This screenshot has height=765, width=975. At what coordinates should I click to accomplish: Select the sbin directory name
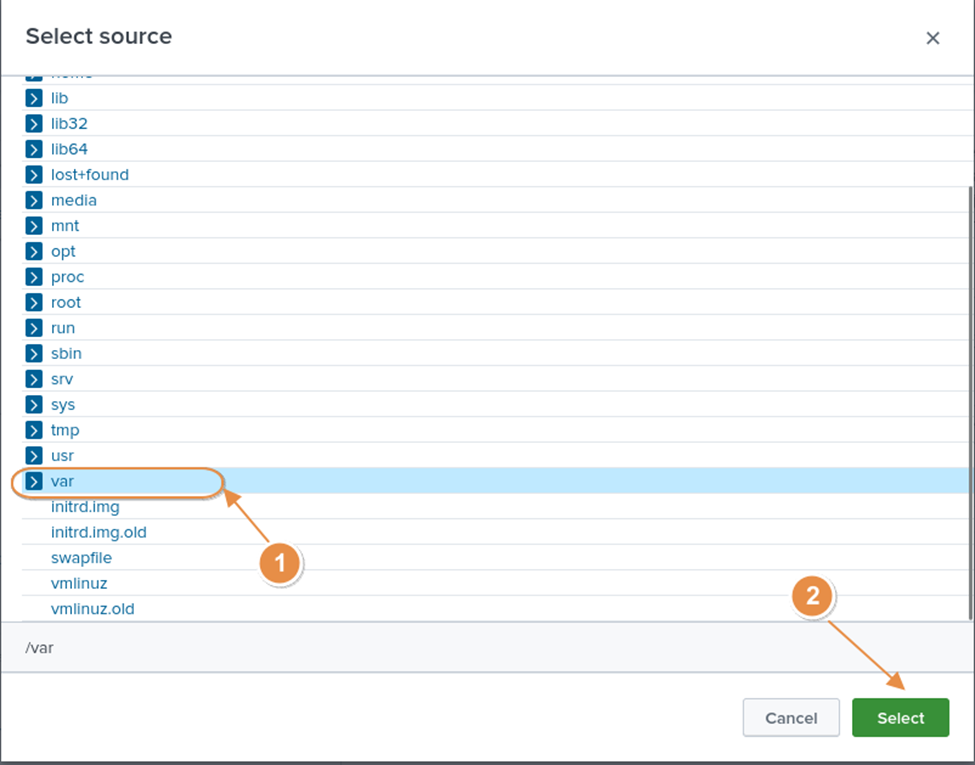tap(67, 353)
